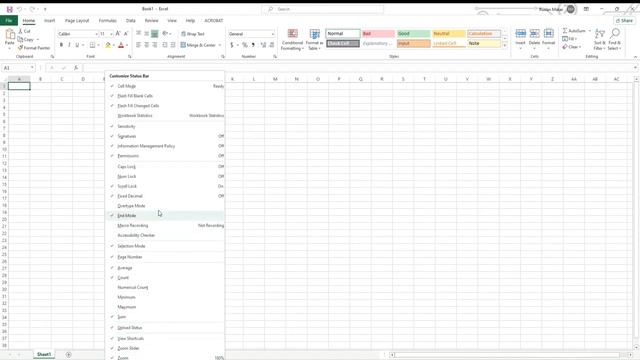
Task: Toggle italic formatting
Action: pyautogui.click(x=69, y=45)
